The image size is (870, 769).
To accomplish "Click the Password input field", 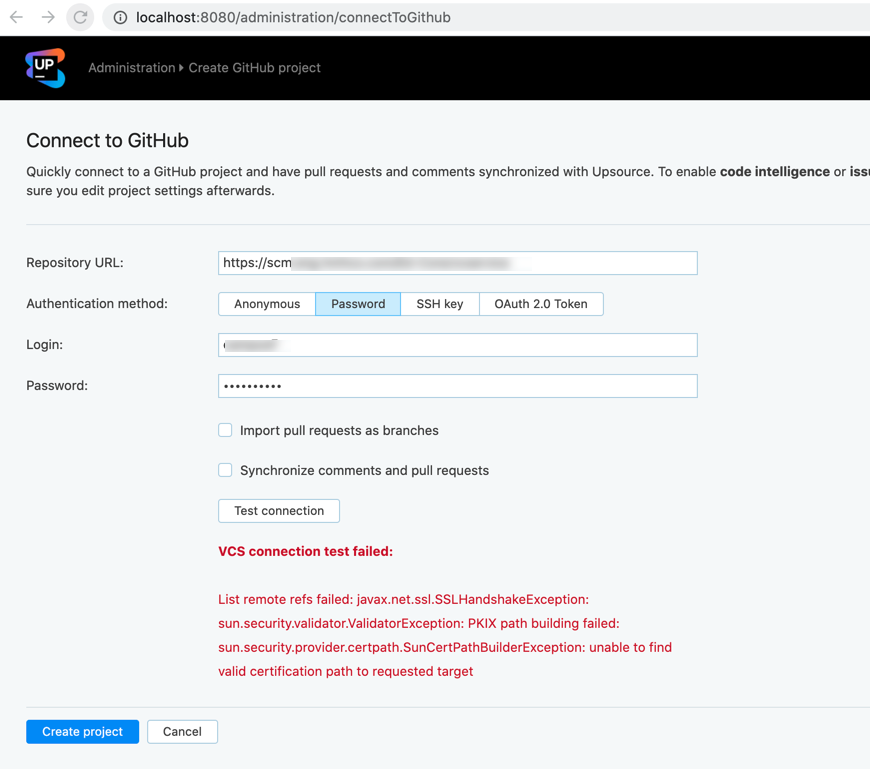I will [457, 386].
